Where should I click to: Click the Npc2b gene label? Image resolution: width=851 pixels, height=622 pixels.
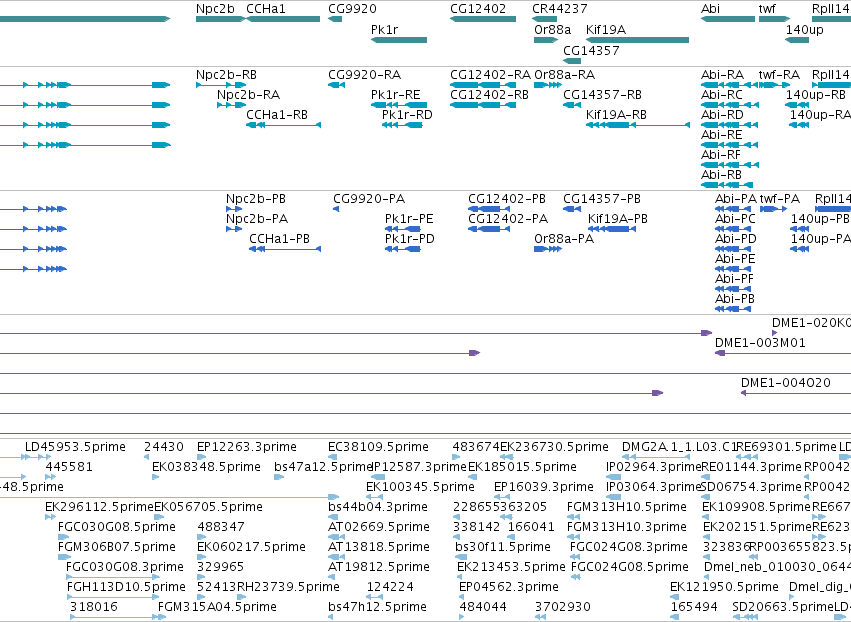click(215, 9)
